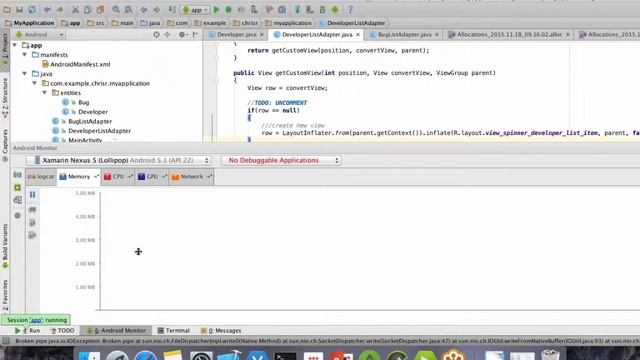Close the Developer.java tab

click(262, 35)
